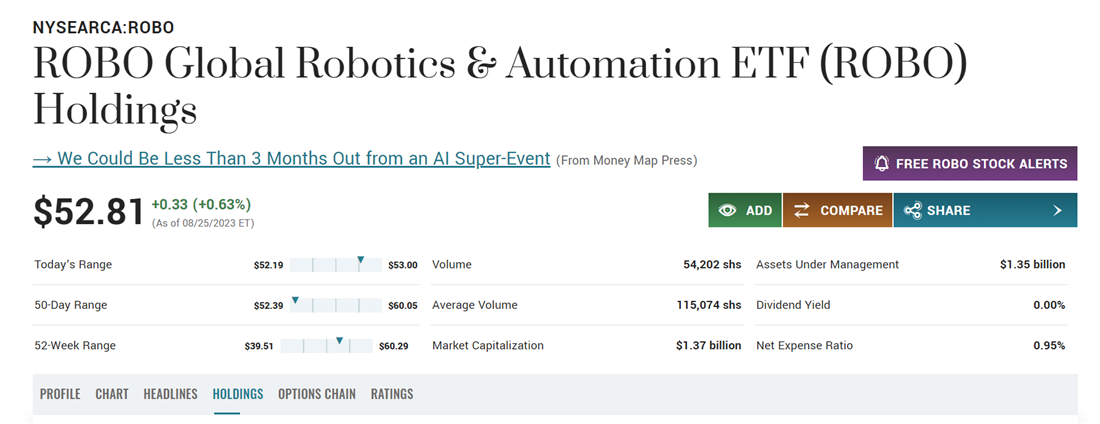
Task: Open the Profile tab
Action: (x=60, y=394)
